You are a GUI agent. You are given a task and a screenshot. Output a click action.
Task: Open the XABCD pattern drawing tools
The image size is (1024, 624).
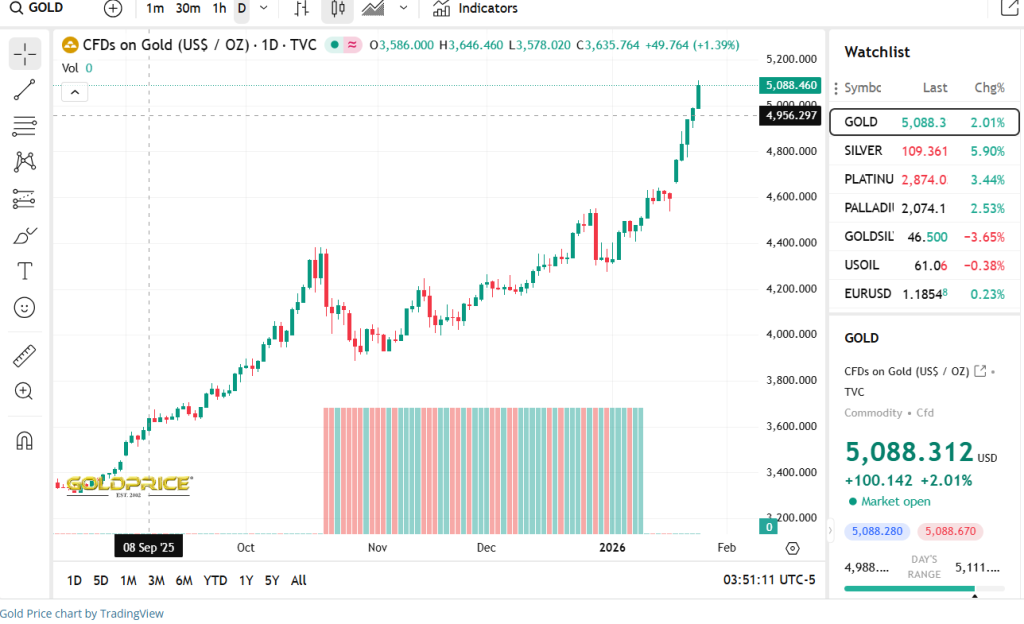[24, 161]
